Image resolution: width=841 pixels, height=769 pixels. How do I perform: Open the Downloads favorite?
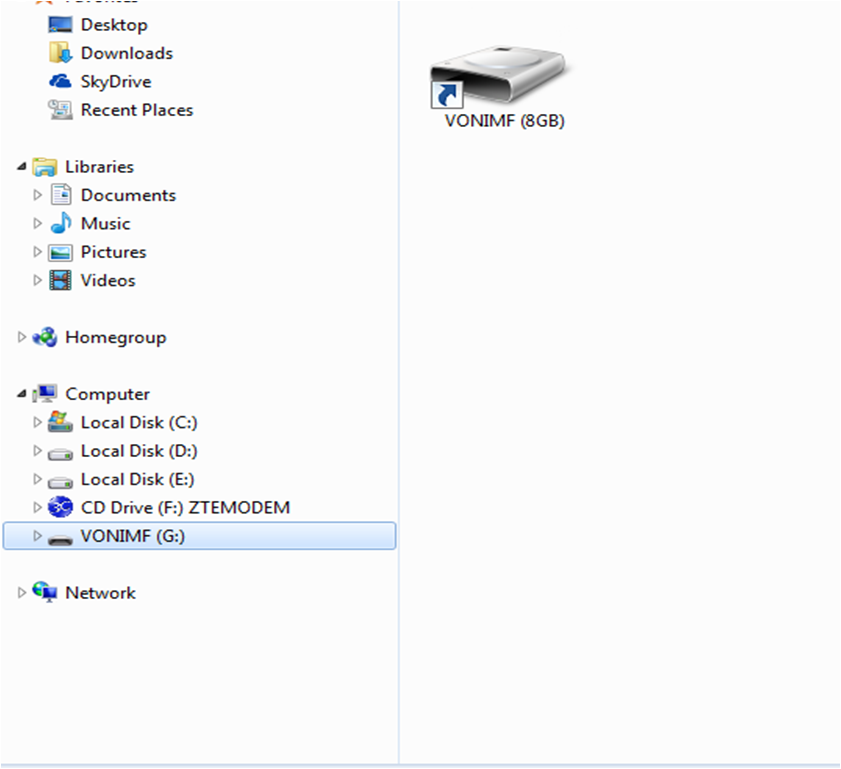pos(127,53)
